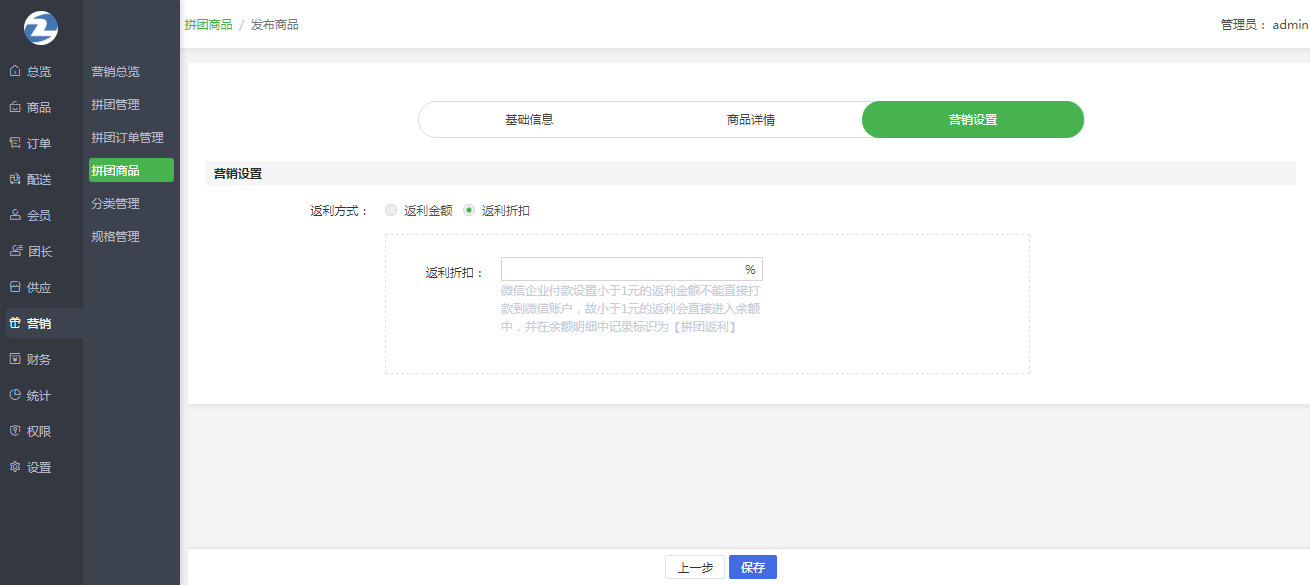Click the pie chart icon beside 统计
The width and height of the screenshot is (1310, 585).
14,395
